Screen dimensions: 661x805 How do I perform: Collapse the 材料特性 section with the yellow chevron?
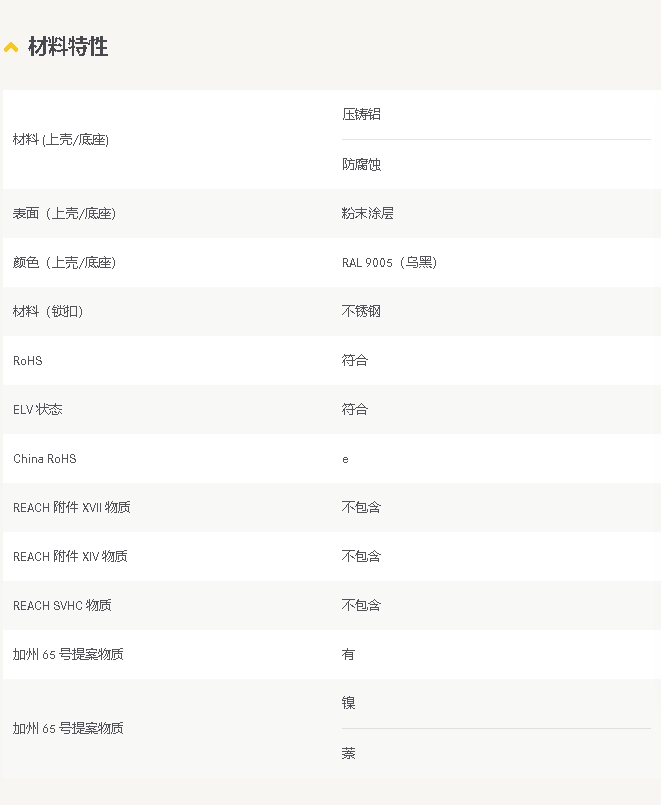point(11,48)
